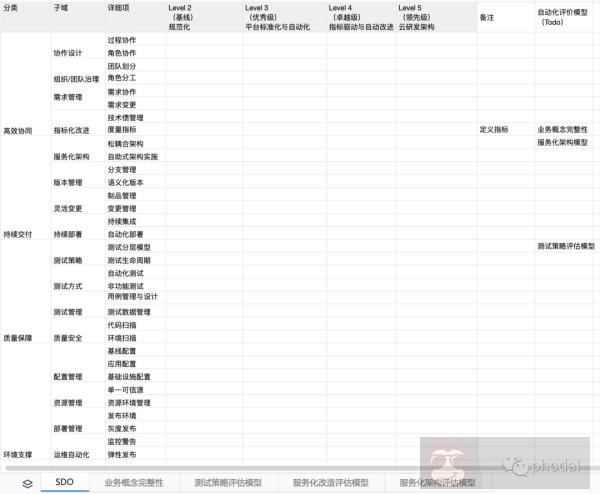Image resolution: width=600 pixels, height=494 pixels.
Task: Click the 自助式架构实施 detail cell
Action: point(135,157)
